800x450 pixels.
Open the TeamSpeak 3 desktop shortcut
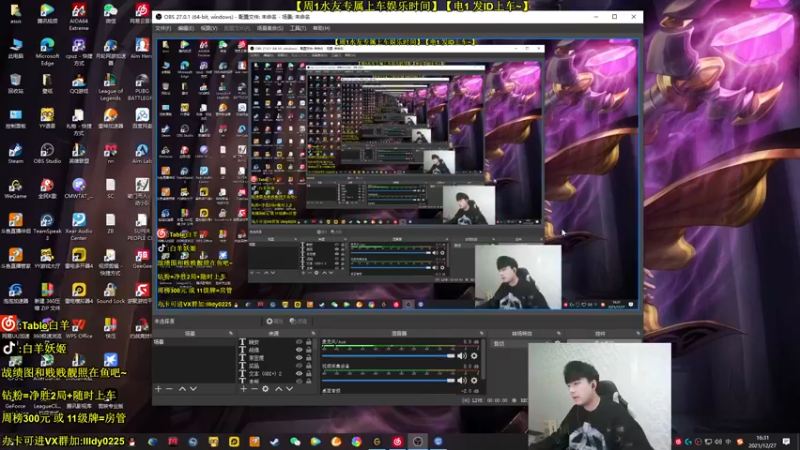click(x=47, y=227)
